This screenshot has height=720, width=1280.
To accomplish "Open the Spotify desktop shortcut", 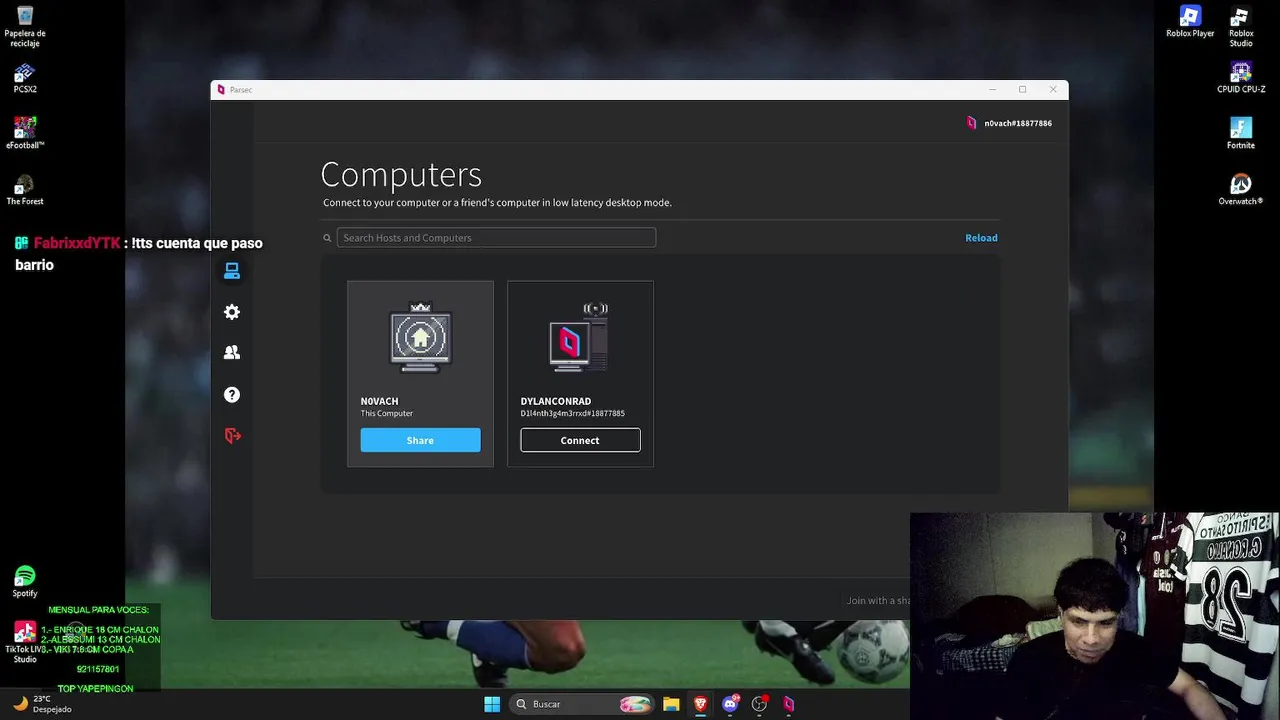I will (25, 582).
